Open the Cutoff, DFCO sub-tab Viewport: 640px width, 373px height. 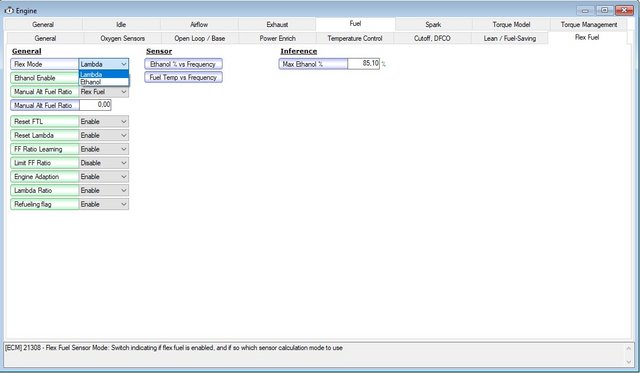point(432,38)
